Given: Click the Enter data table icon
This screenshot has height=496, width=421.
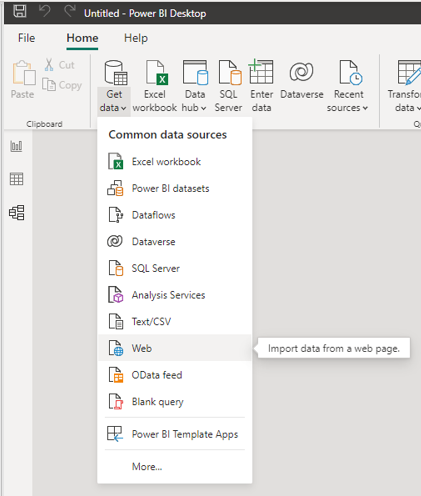Looking at the screenshot, I should 261,71.
